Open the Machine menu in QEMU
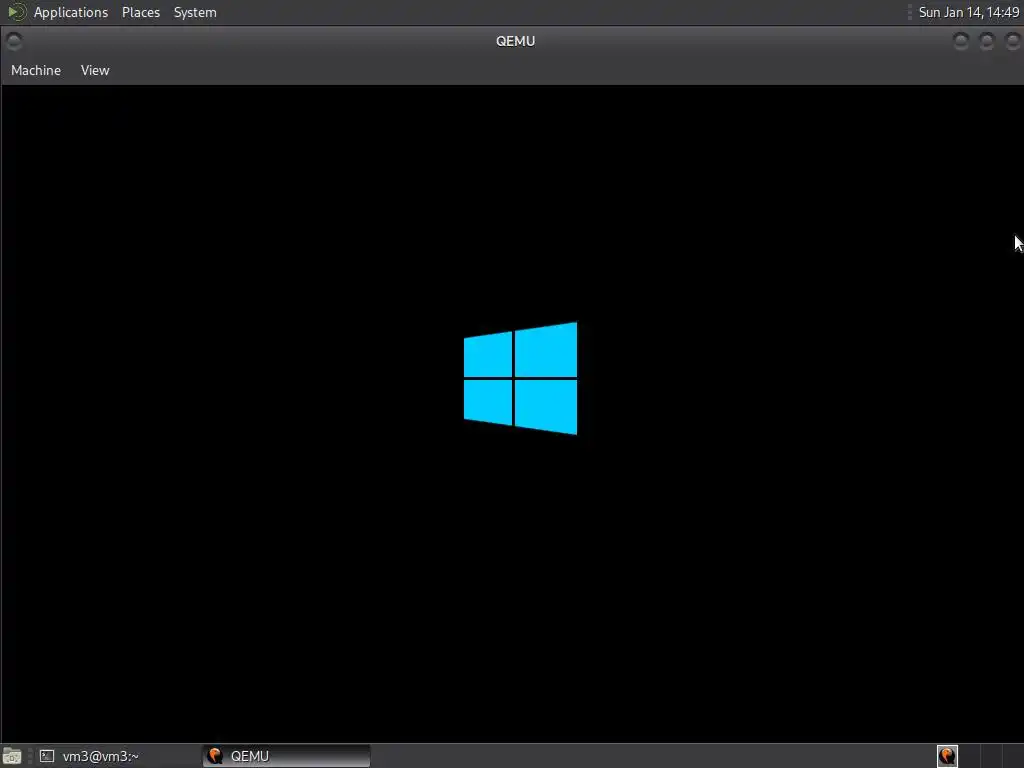 [36, 71]
